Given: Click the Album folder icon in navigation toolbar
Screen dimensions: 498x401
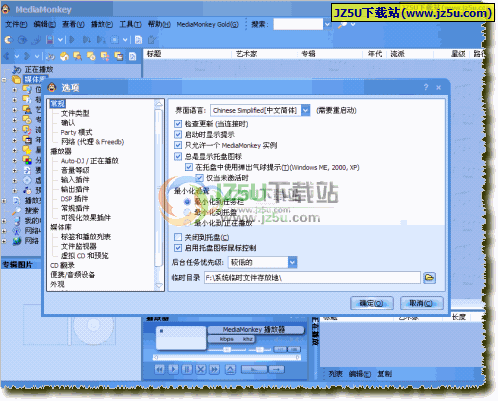Looking at the screenshot, I should pyautogui.click(x=91, y=57).
